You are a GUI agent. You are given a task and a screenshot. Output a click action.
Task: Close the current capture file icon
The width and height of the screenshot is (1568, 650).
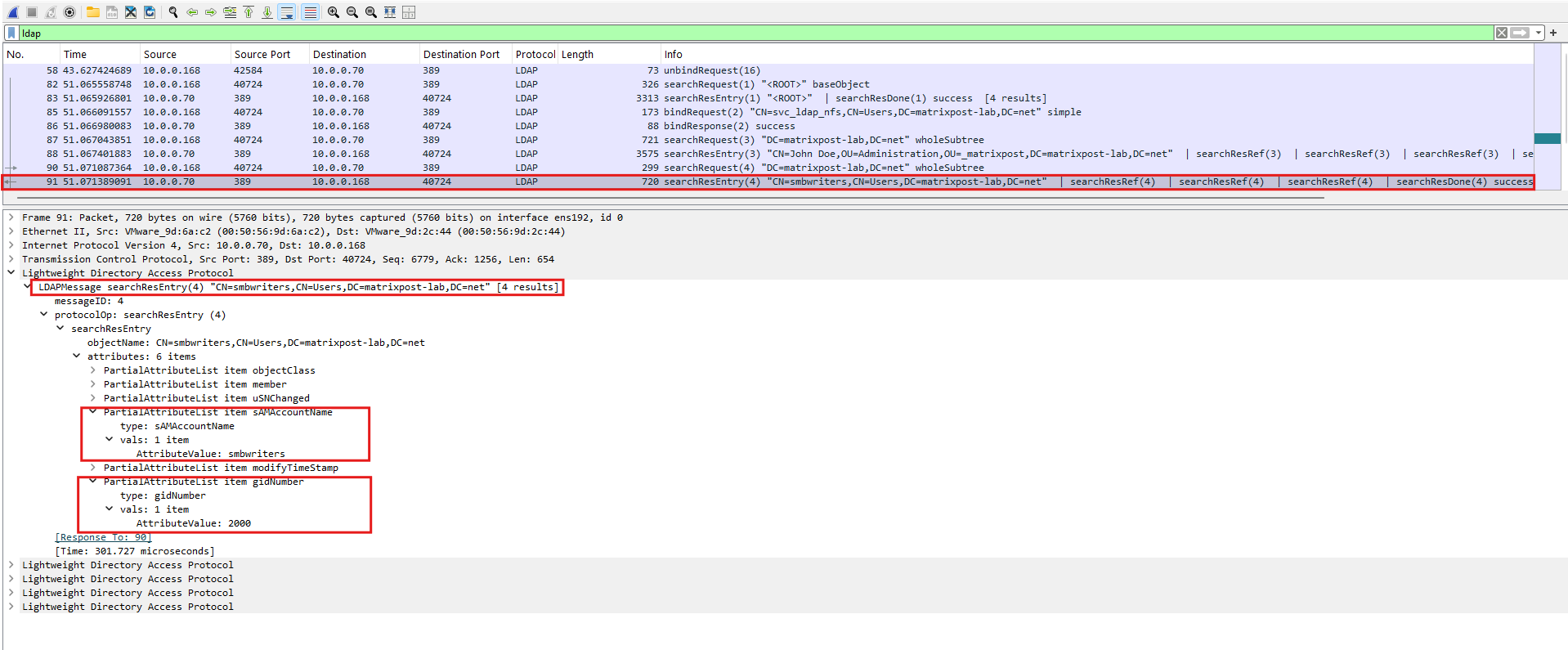[x=131, y=12]
